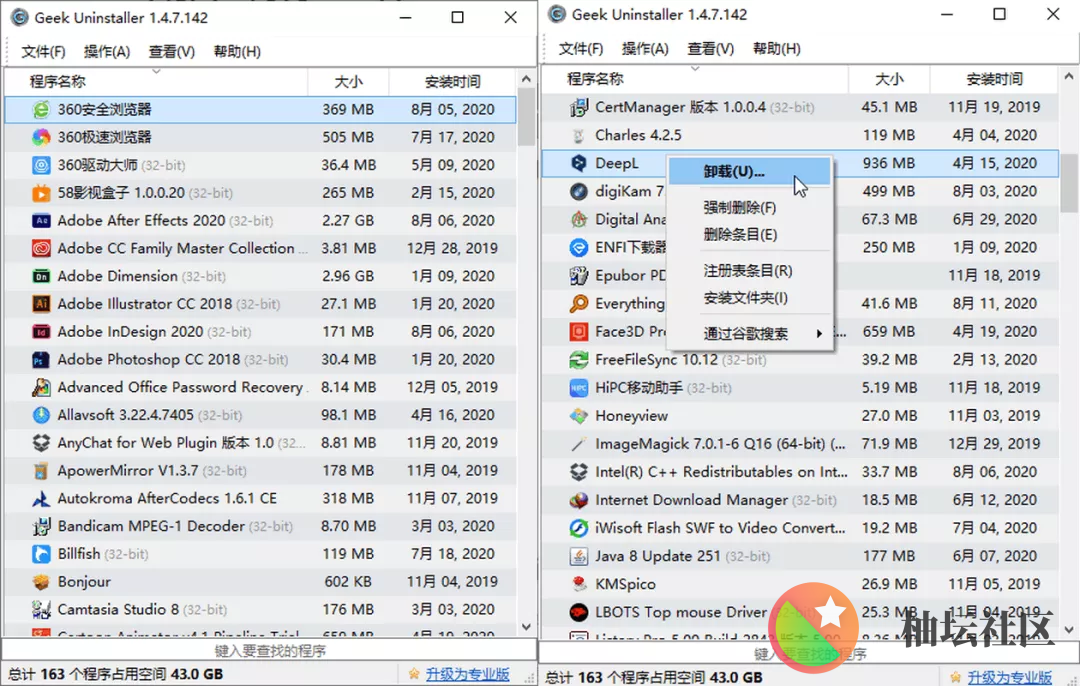Screen dimensions: 1080x686
Task: Select the Adobe CC Family Master Collection icon
Action: tap(41, 249)
